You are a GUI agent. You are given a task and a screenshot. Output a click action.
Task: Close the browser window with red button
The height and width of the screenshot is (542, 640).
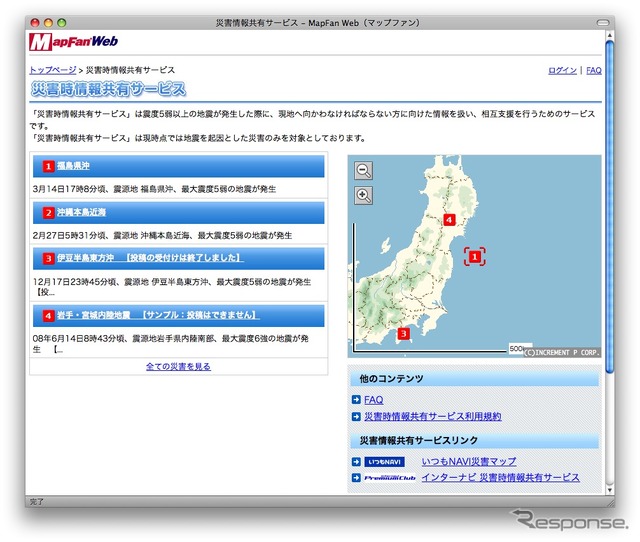point(36,23)
